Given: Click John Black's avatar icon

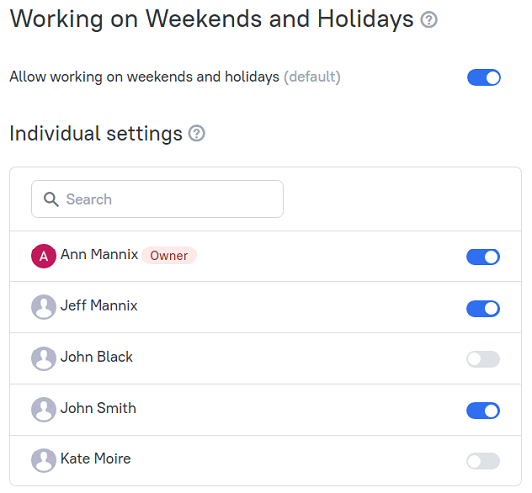Looking at the screenshot, I should click(43, 359).
